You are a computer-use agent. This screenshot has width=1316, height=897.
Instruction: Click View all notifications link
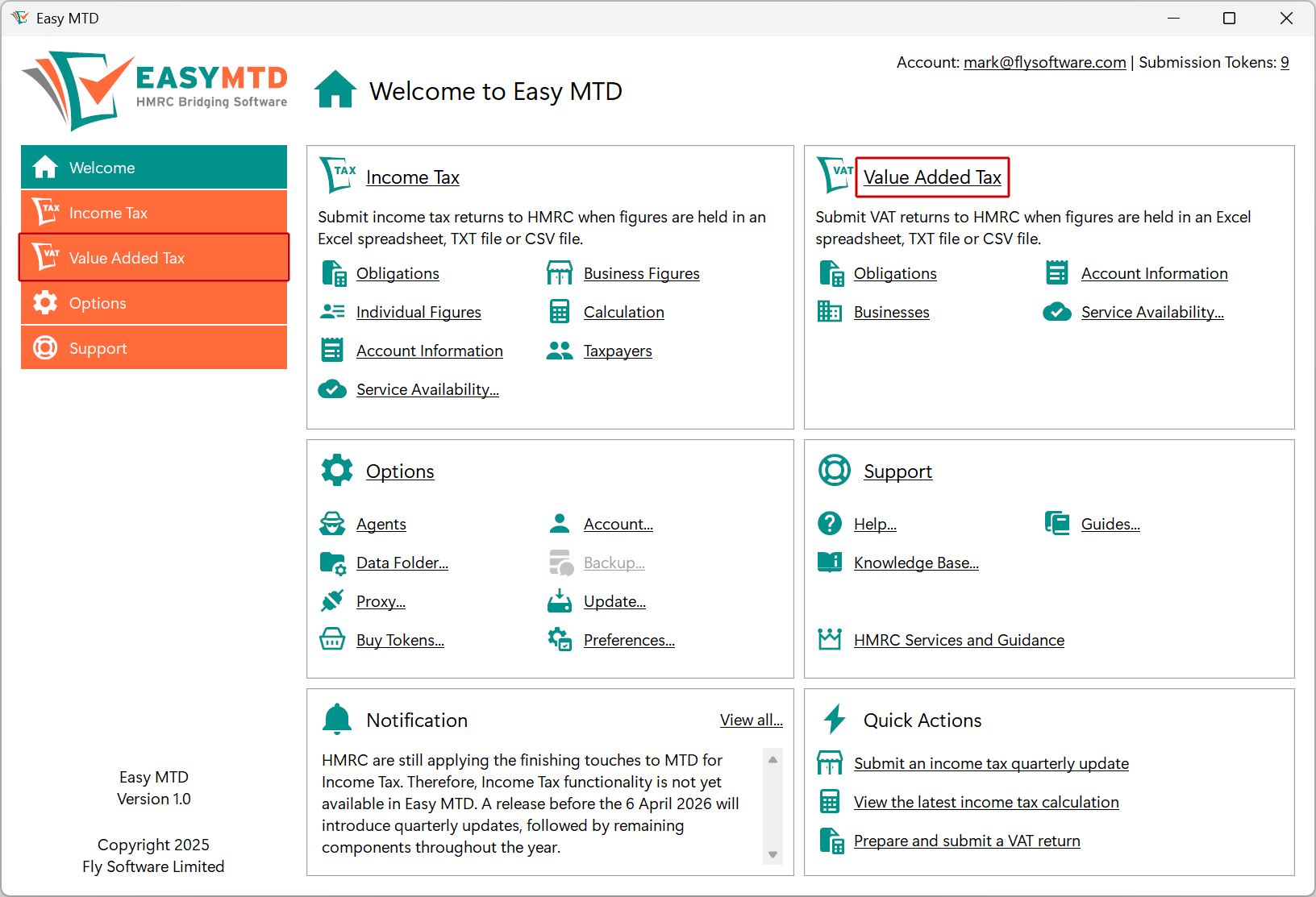tap(751, 719)
